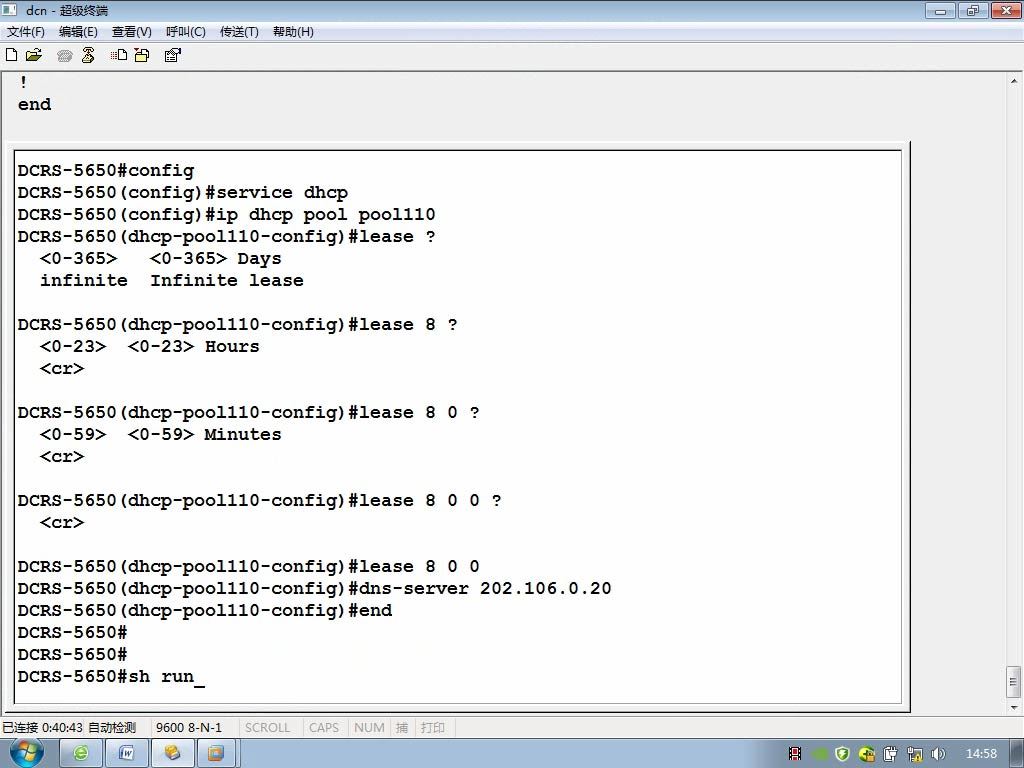Click the red film strip tray icon
Image resolution: width=1024 pixels, height=768 pixels.
click(x=795, y=754)
